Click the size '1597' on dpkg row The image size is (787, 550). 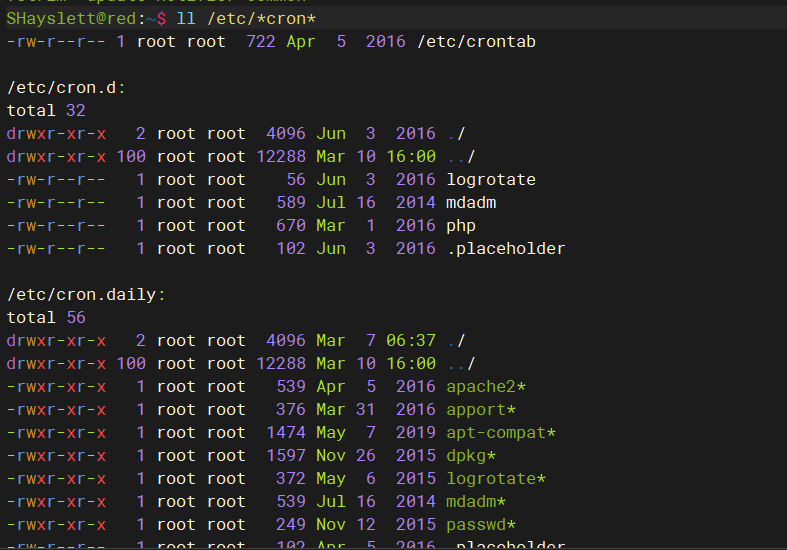click(x=286, y=456)
